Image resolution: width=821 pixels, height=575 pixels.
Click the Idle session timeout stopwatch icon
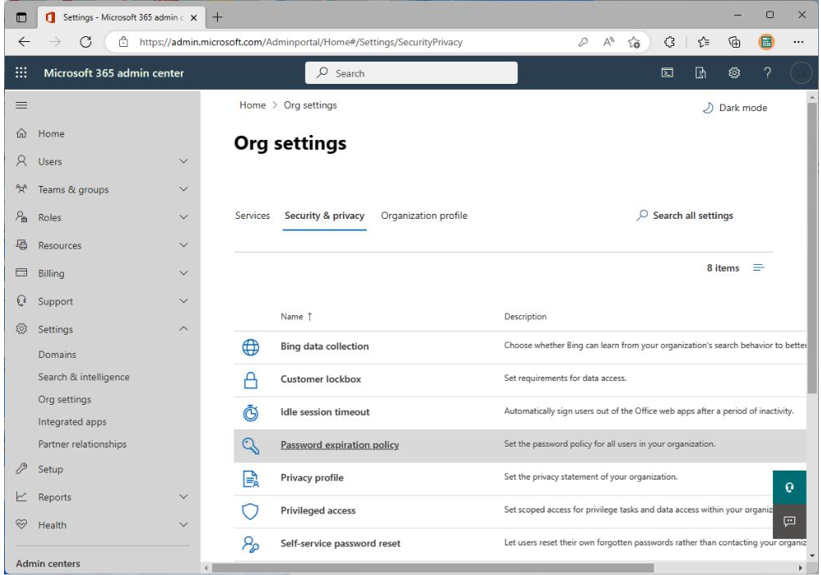coord(250,413)
